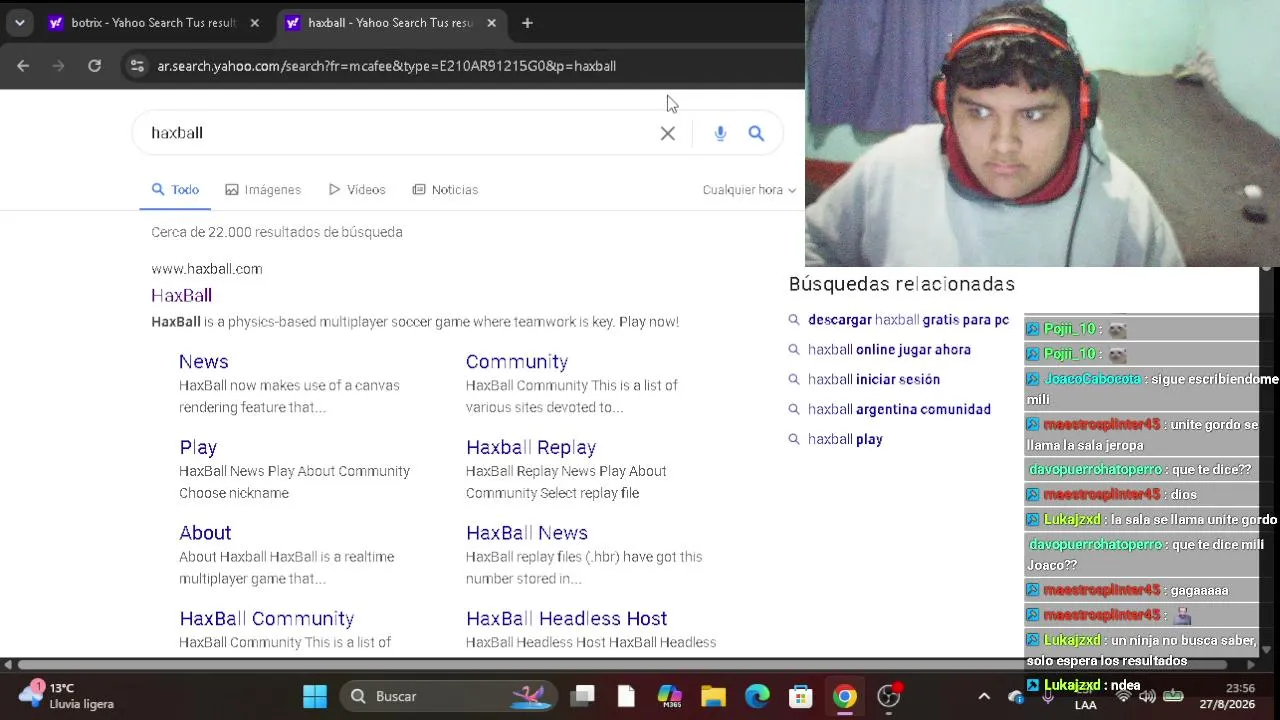The image size is (1280, 720).
Task: Search related 'haxball online jugar ahora'
Action: tap(889, 350)
